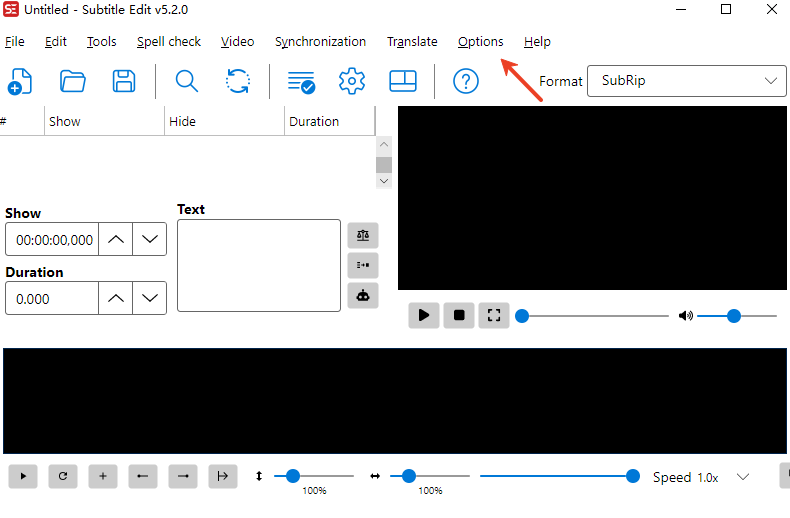790x518 pixels.
Task: Click the robot auto-translate button beside Text
Action: pos(363,295)
